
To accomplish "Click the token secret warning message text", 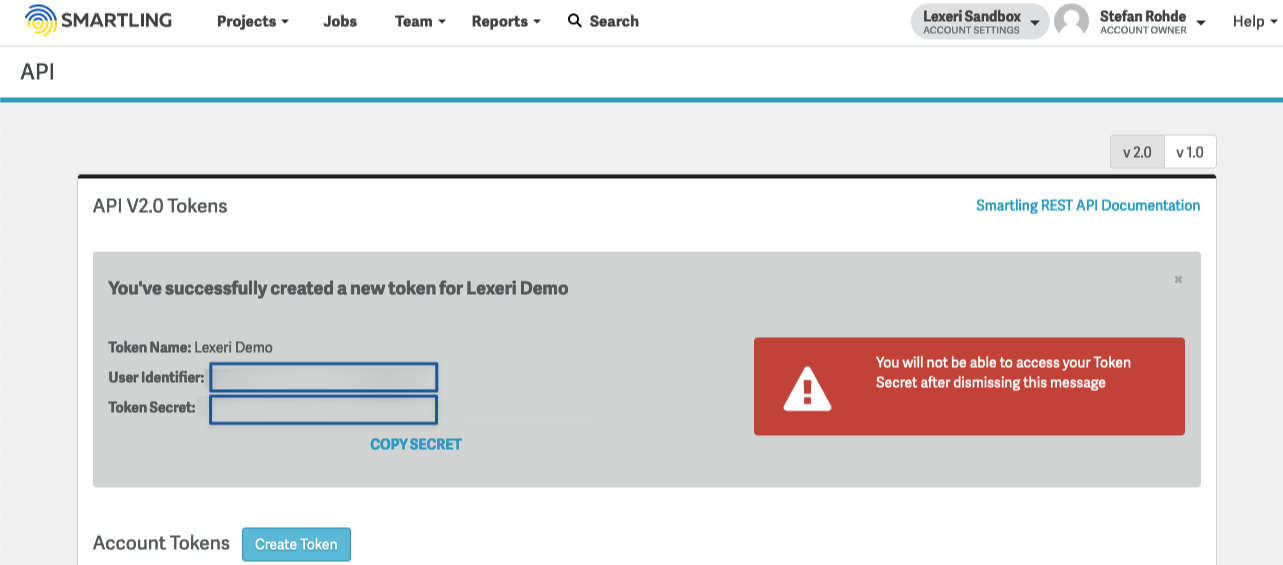I will pos(1003,372).
